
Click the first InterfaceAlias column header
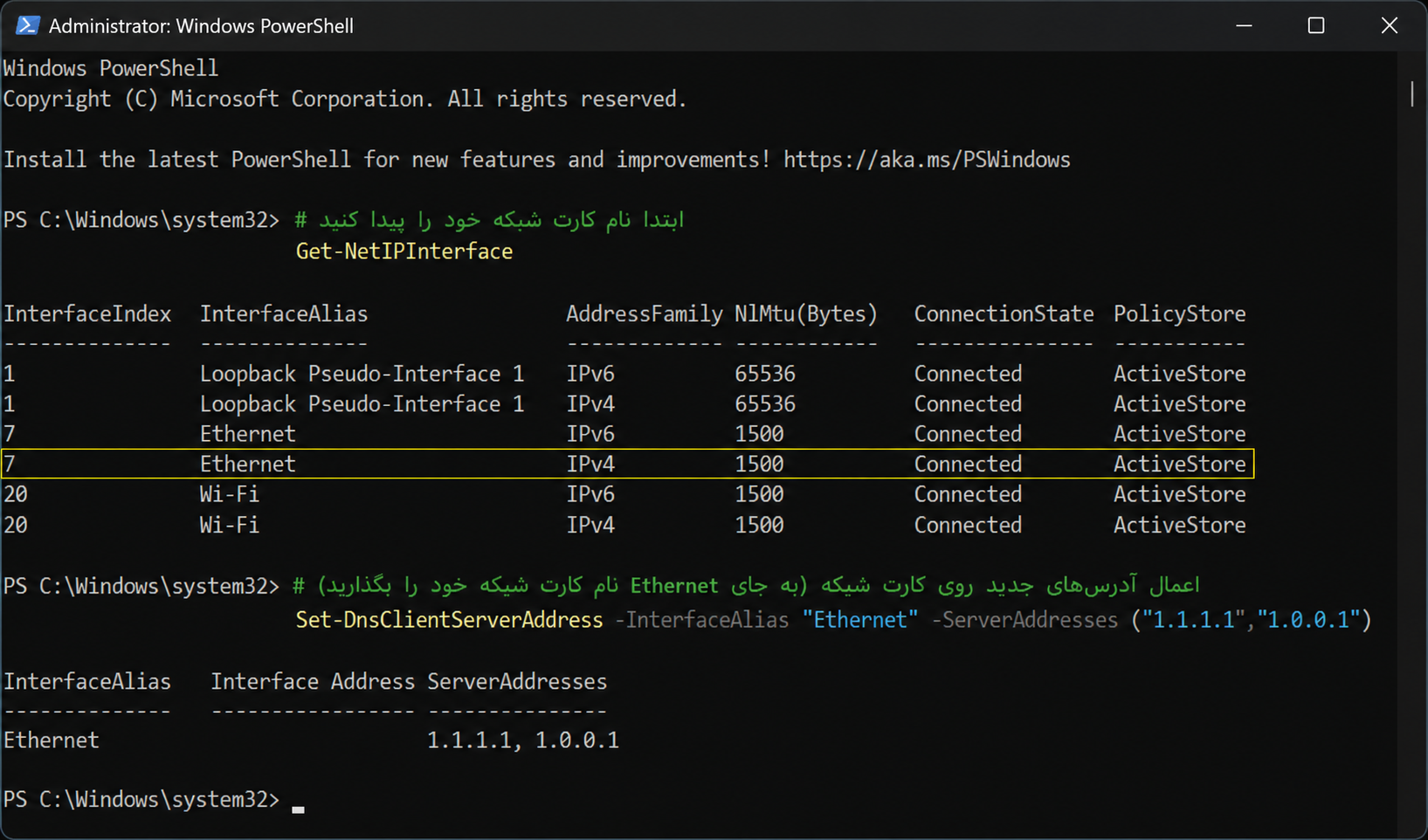(284, 313)
